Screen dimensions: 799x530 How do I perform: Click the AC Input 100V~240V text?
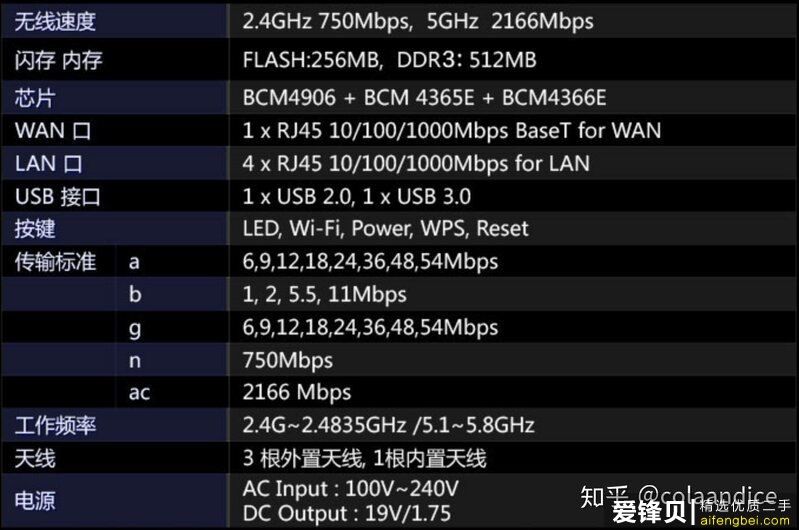351,489
